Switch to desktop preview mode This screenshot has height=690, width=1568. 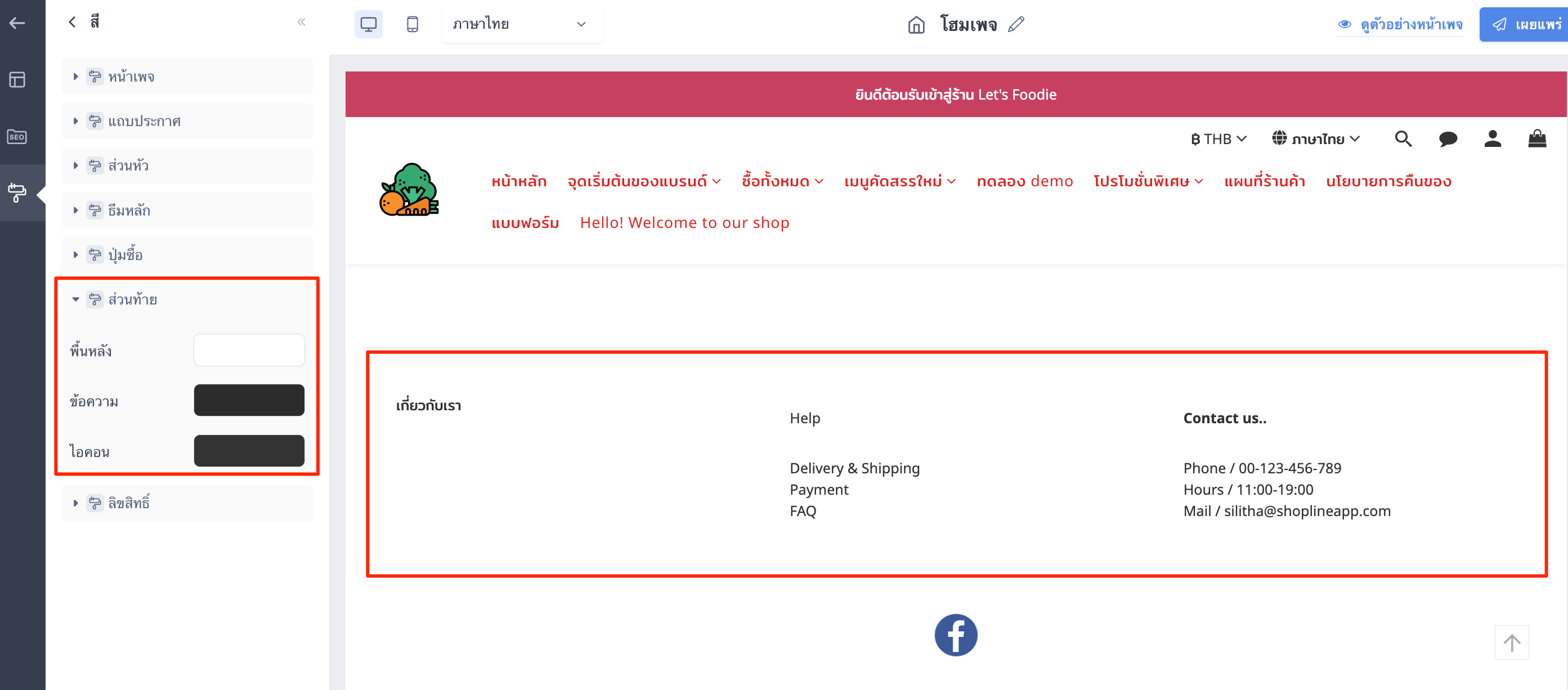pyautogui.click(x=368, y=24)
